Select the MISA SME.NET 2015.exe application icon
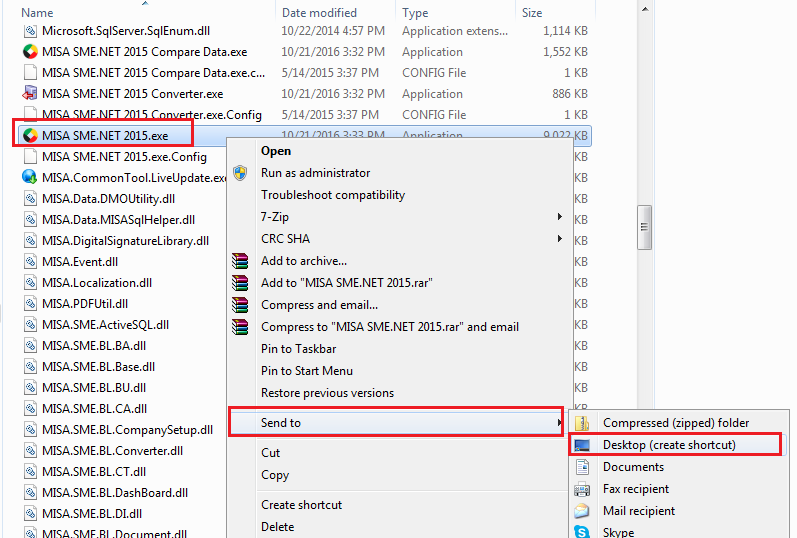Screen dimensions: 797x538 click(x=30, y=136)
